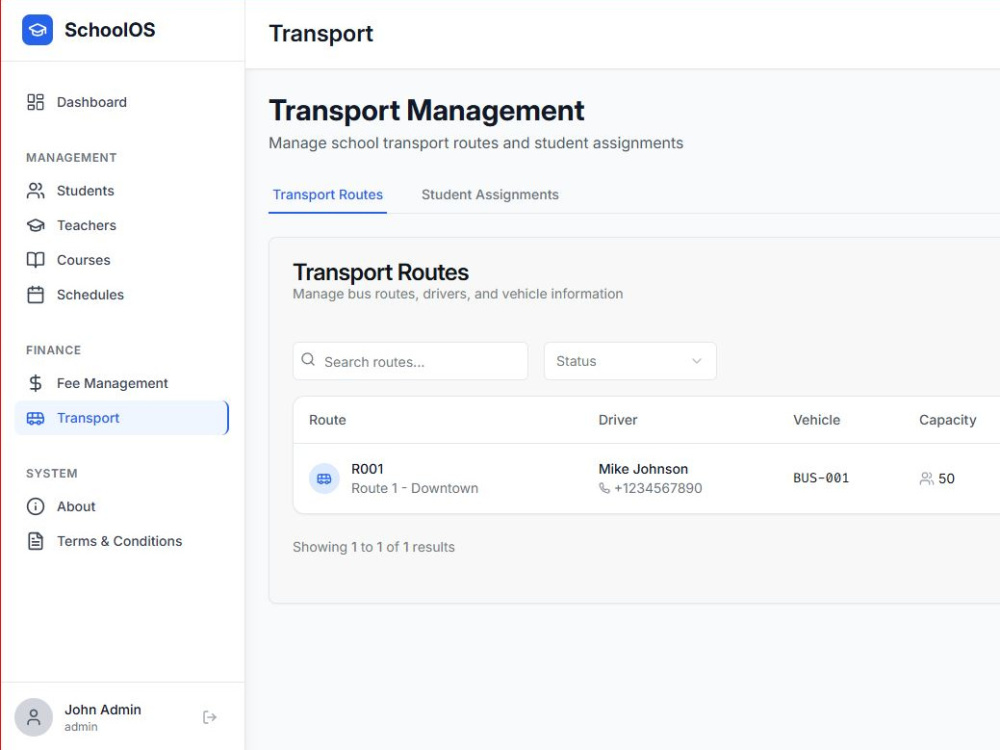Screen dimensions: 1000x750
Task: Click the logout icon beside John Admin
Action: 210,717
